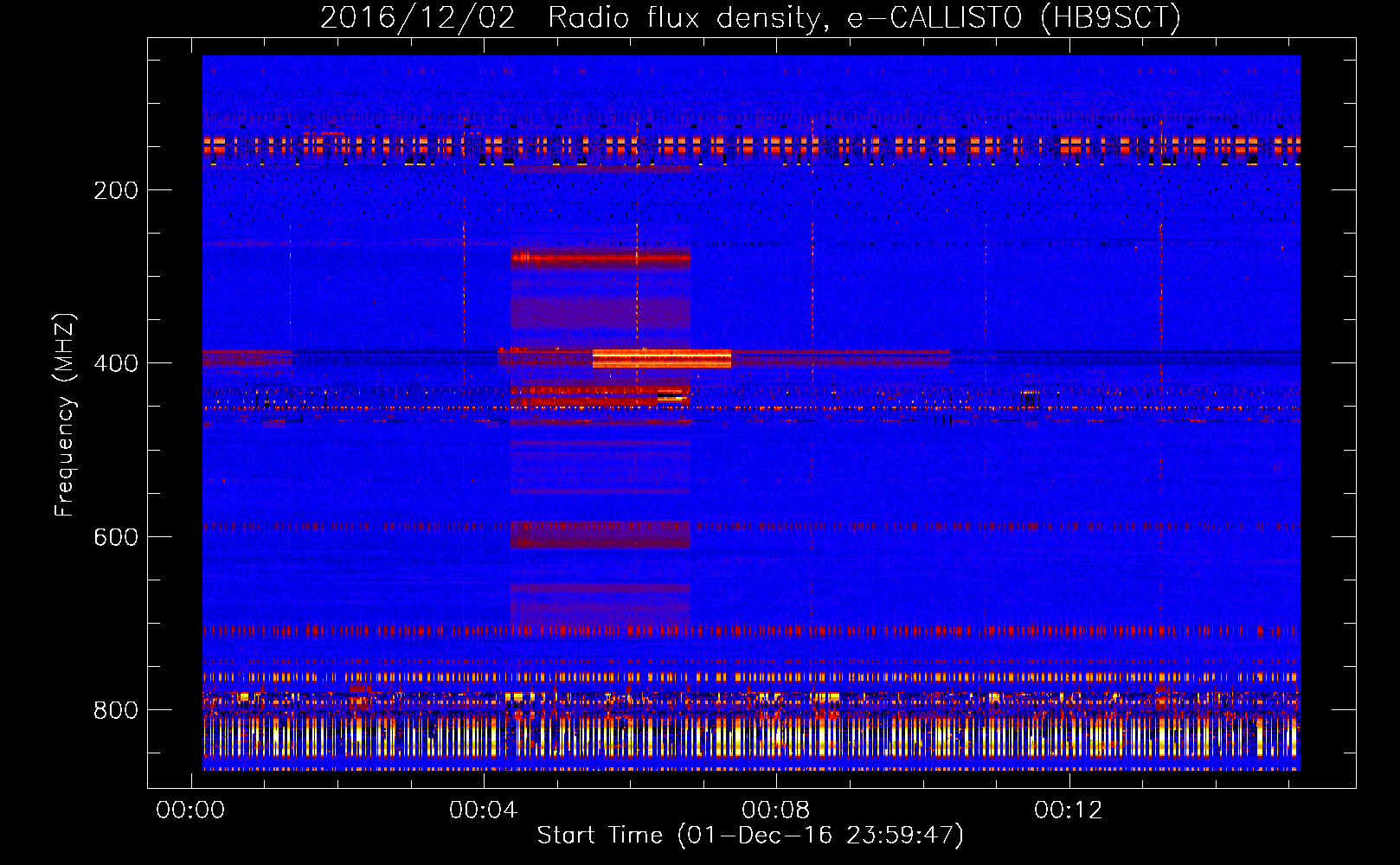Select the 400 frequency tick label
Image resolution: width=1400 pixels, height=865 pixels.
tap(116, 363)
